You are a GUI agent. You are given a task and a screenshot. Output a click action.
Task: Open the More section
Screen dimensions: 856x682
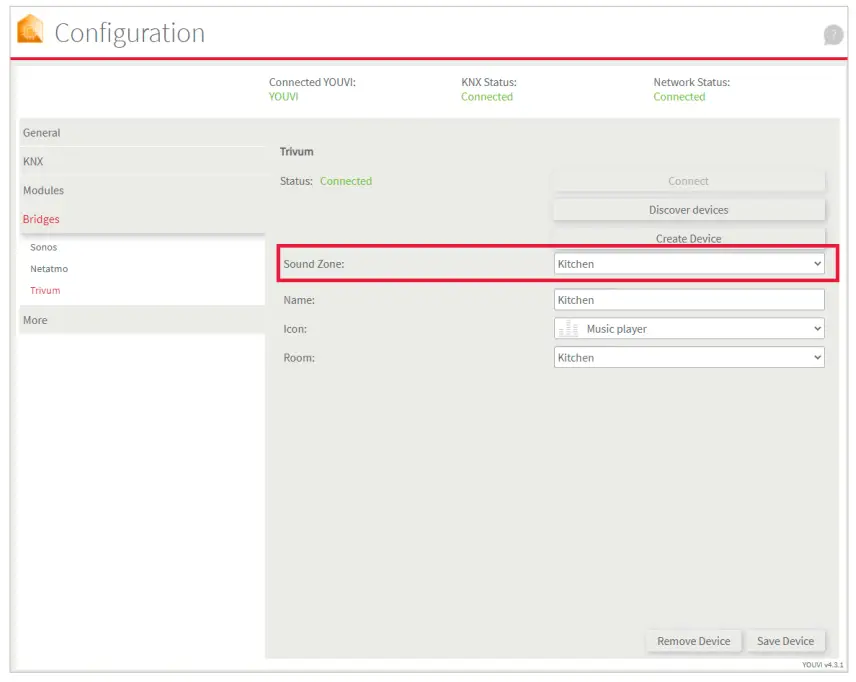coord(34,319)
